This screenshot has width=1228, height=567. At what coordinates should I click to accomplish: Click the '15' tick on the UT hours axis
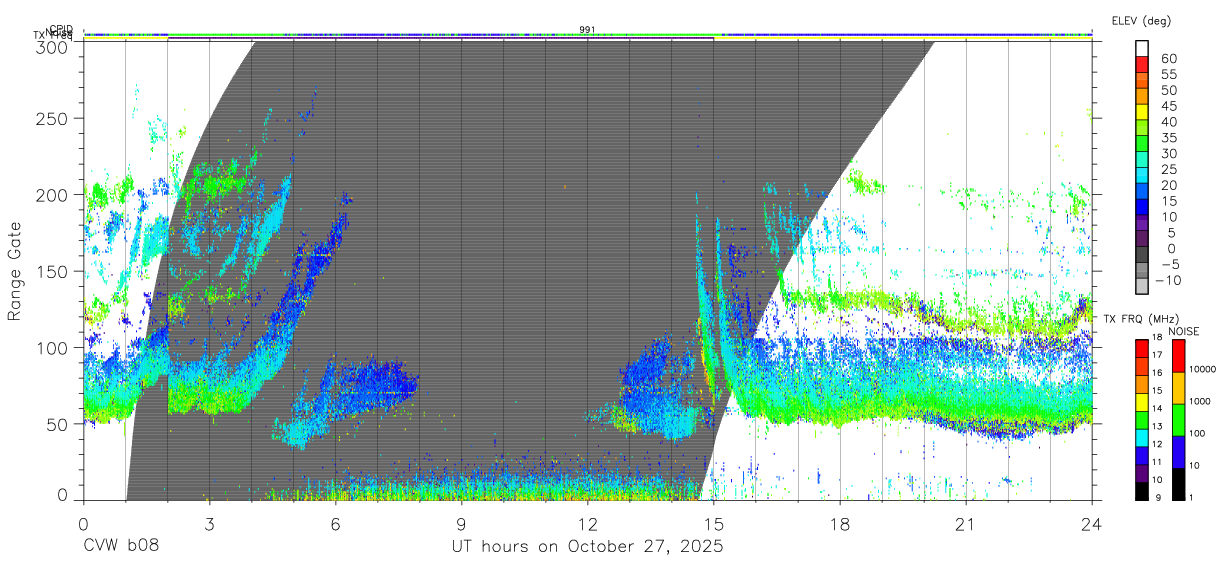(714, 524)
